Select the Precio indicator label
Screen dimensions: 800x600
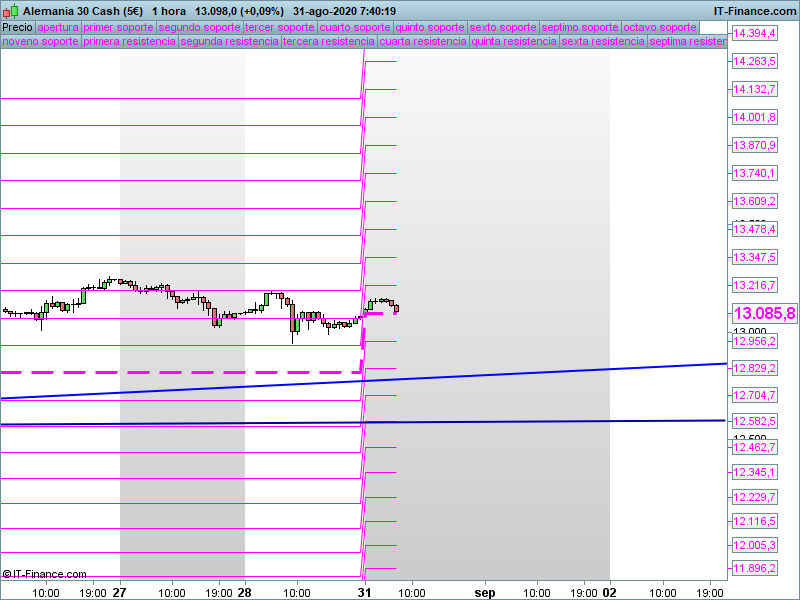(x=17, y=27)
